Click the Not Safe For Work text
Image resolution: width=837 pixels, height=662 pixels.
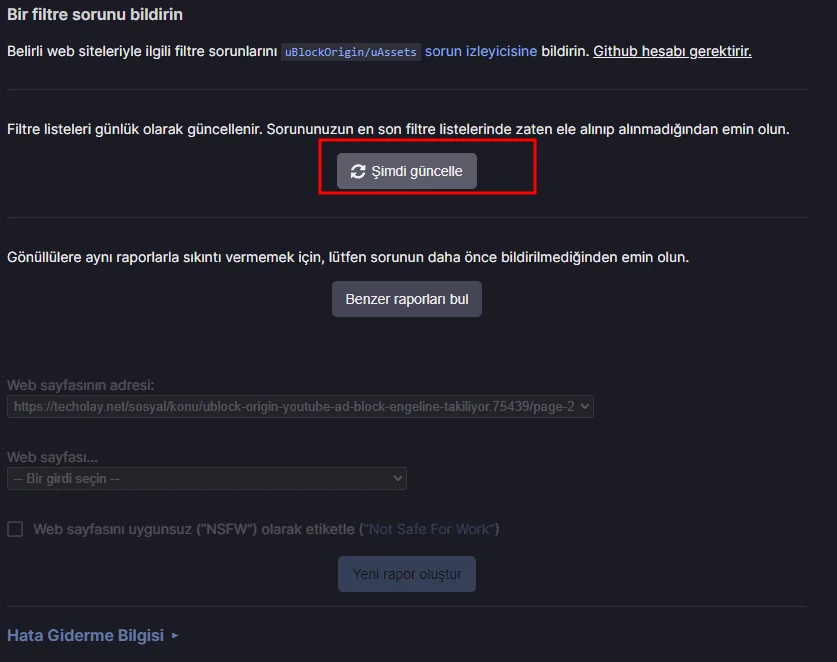[429, 529]
